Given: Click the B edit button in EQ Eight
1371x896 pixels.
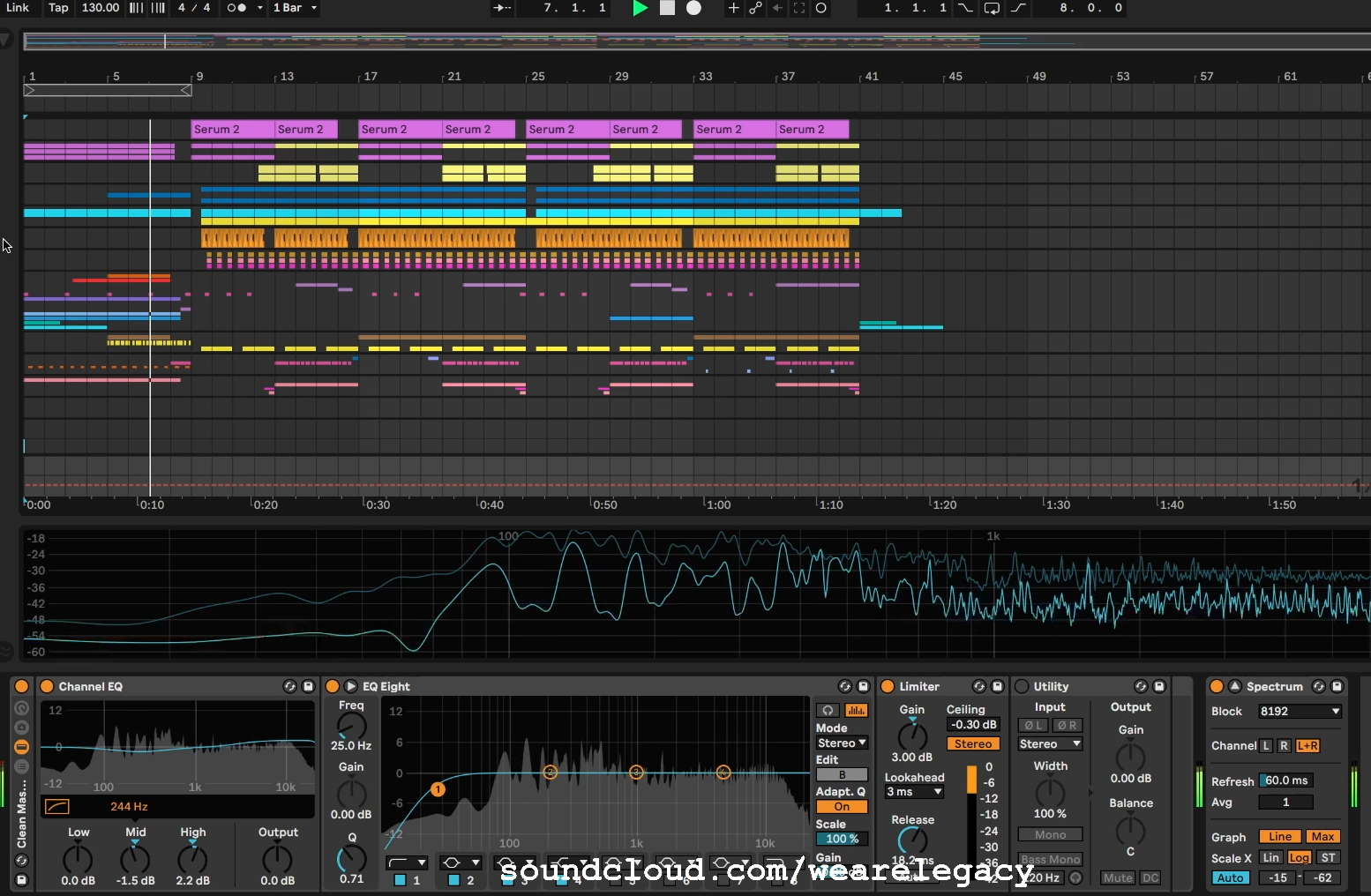Looking at the screenshot, I should coord(841,773).
